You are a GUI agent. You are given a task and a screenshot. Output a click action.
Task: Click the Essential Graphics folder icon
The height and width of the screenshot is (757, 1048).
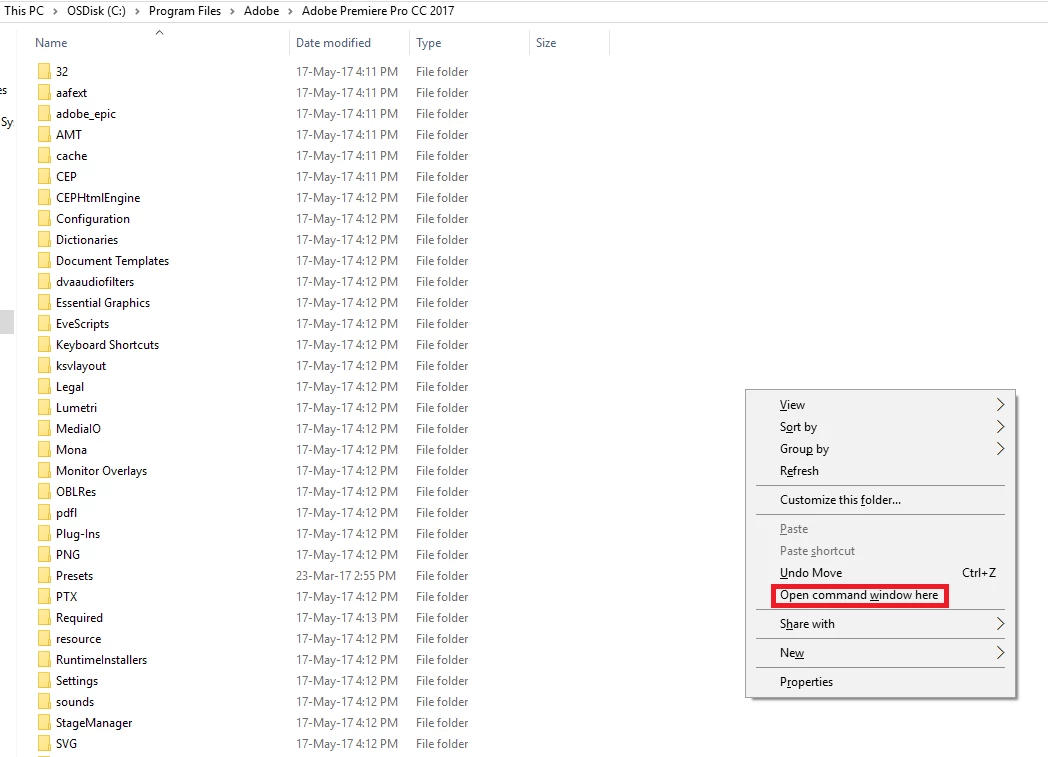click(44, 303)
